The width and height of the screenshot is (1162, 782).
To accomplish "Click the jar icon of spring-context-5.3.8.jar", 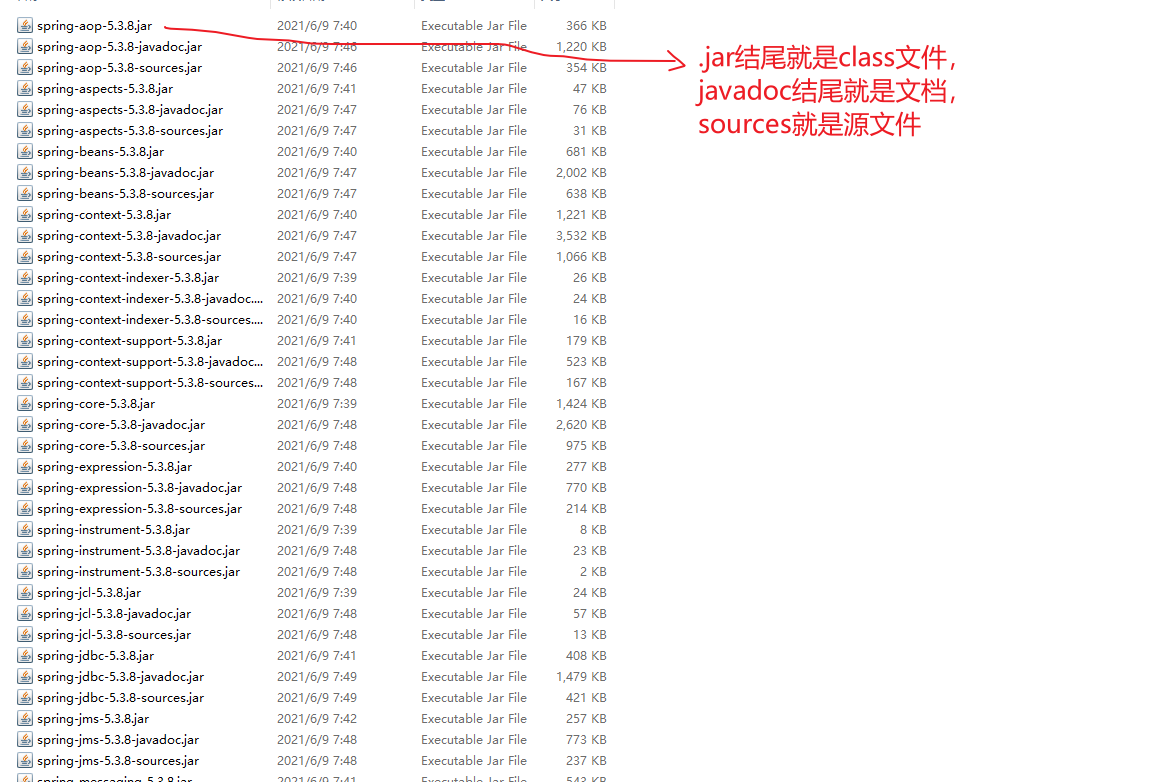I will [x=25, y=215].
